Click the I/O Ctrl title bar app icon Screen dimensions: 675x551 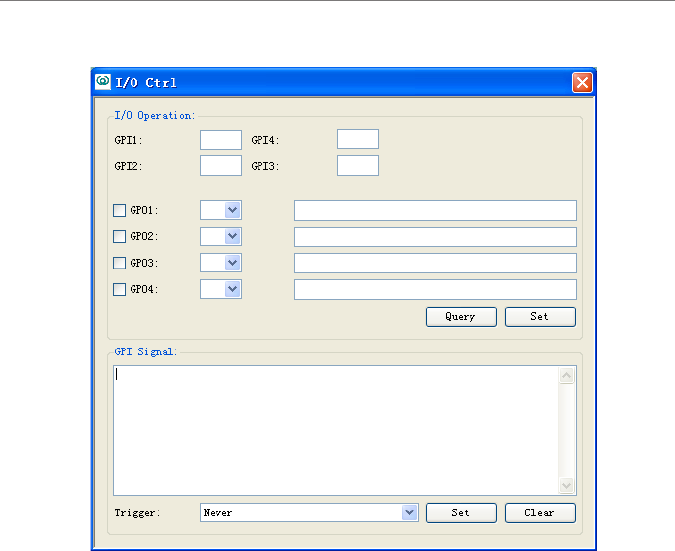(x=102, y=81)
